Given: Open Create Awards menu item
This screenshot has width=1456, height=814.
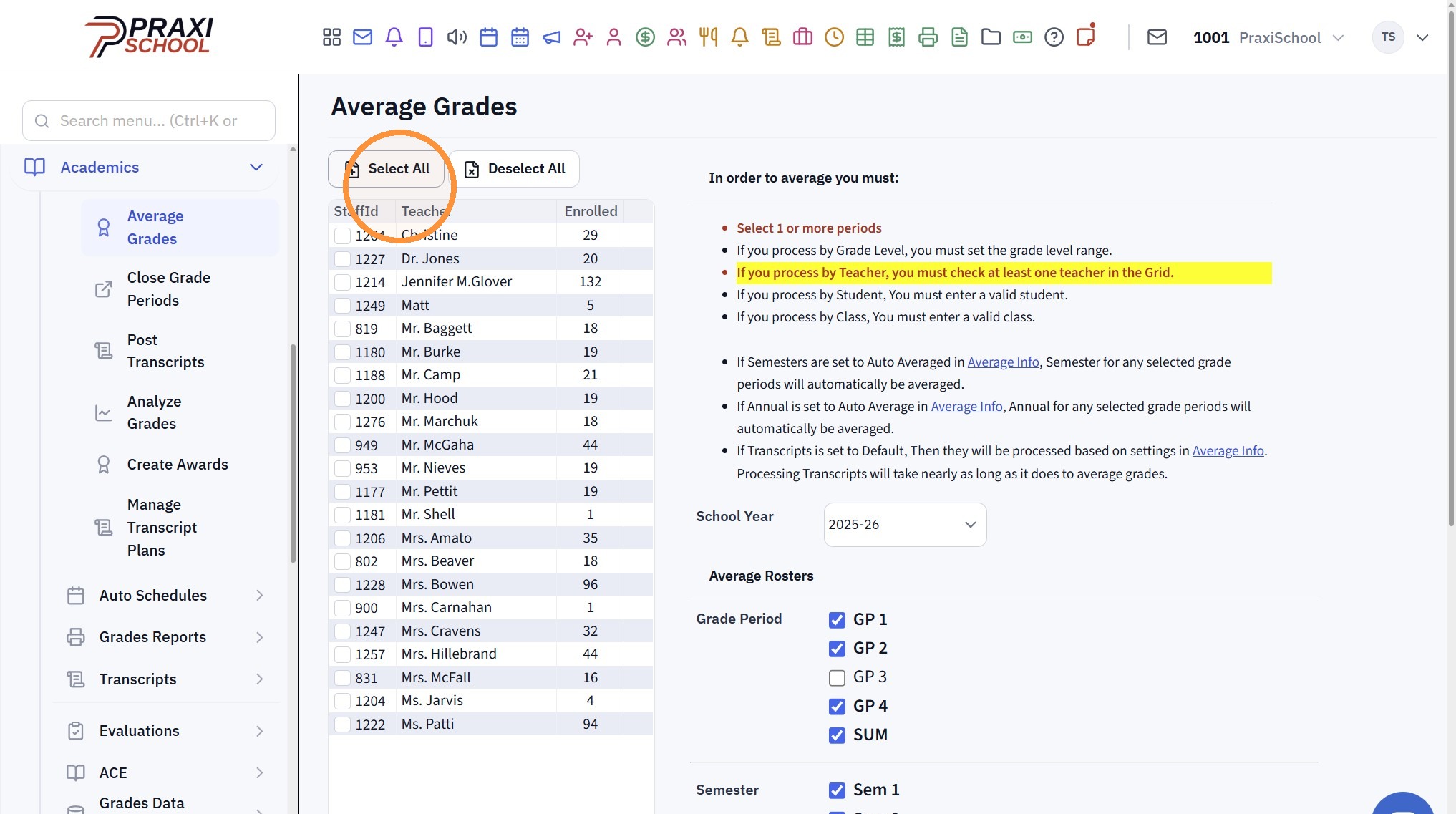Looking at the screenshot, I should coord(178,465).
